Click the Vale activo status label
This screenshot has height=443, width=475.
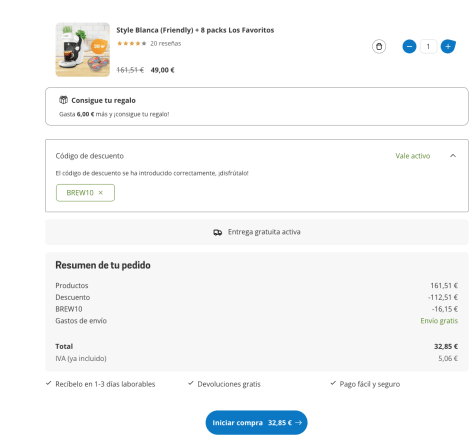click(413, 156)
